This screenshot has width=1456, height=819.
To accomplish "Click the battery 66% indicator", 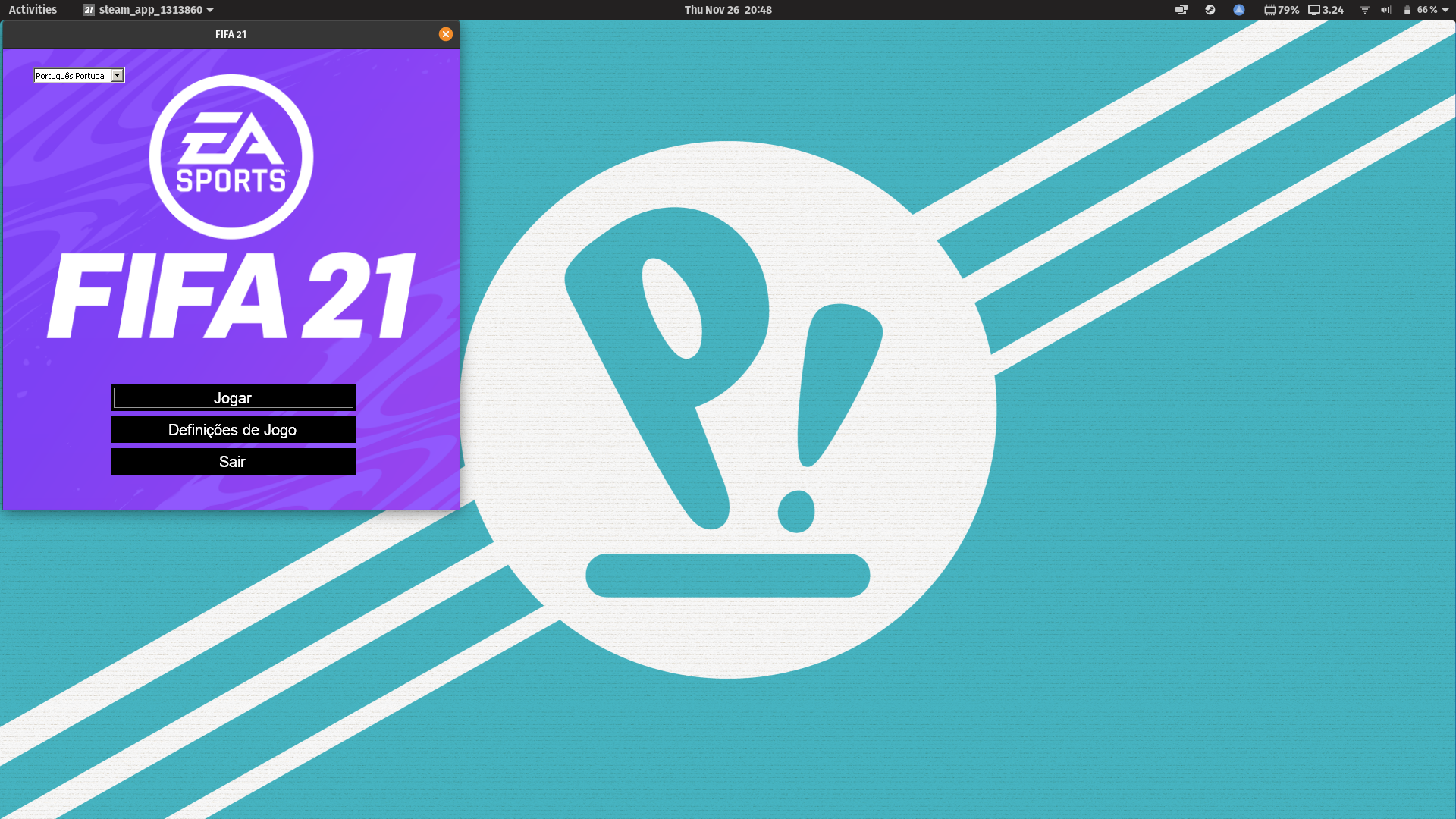I will point(1421,10).
